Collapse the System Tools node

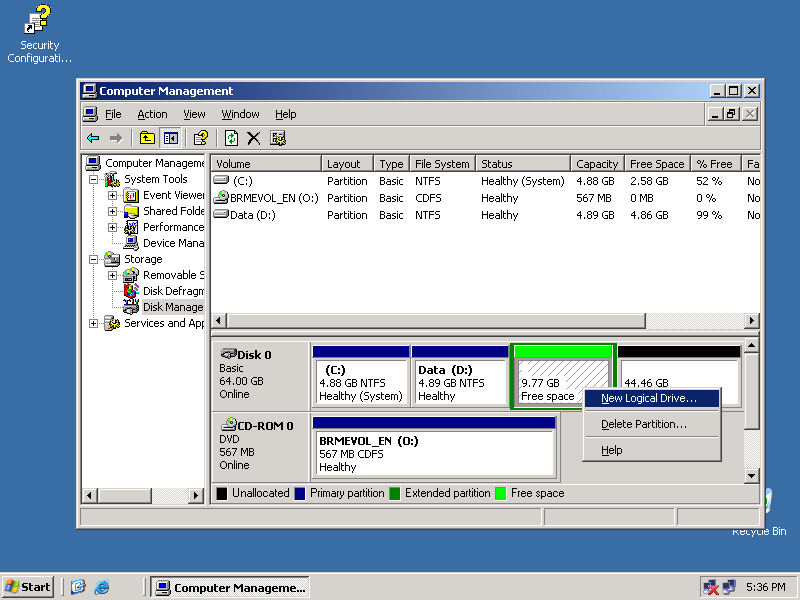(x=93, y=179)
